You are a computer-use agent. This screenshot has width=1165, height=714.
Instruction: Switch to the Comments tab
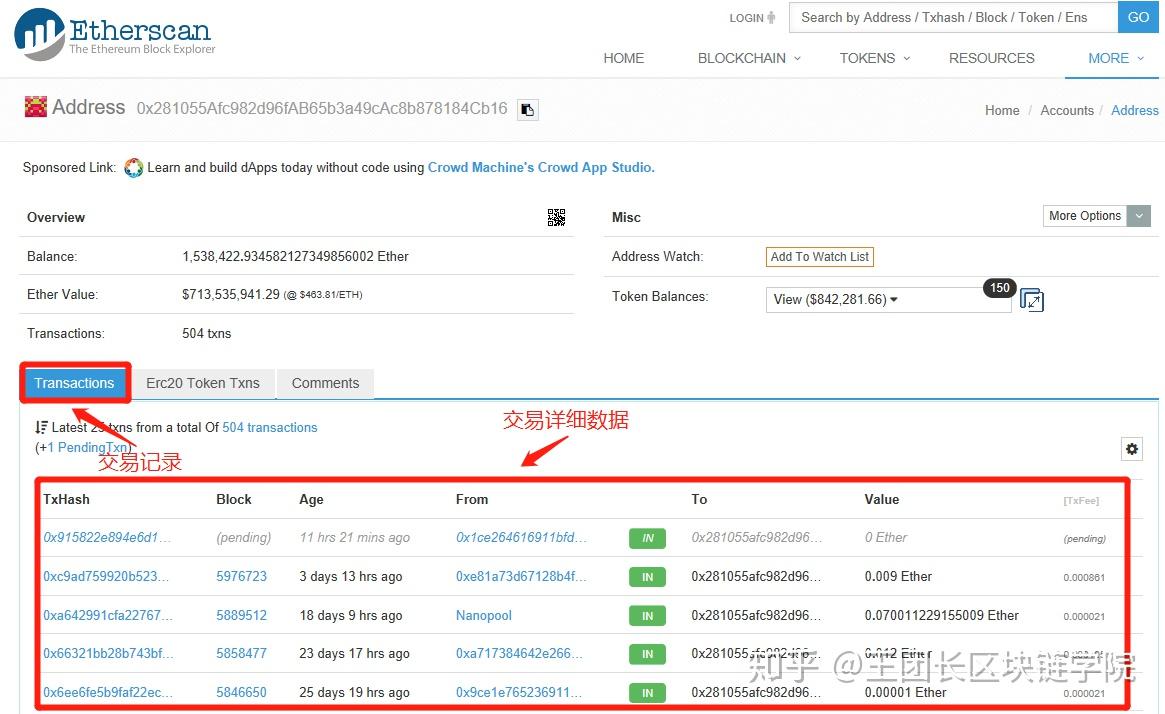click(x=325, y=383)
